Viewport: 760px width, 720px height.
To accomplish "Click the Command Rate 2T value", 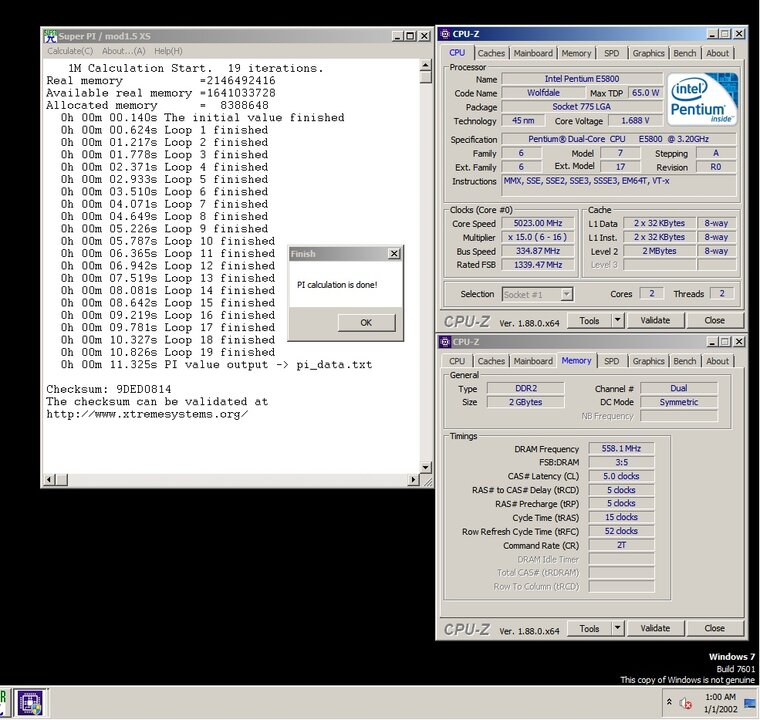I will click(621, 545).
